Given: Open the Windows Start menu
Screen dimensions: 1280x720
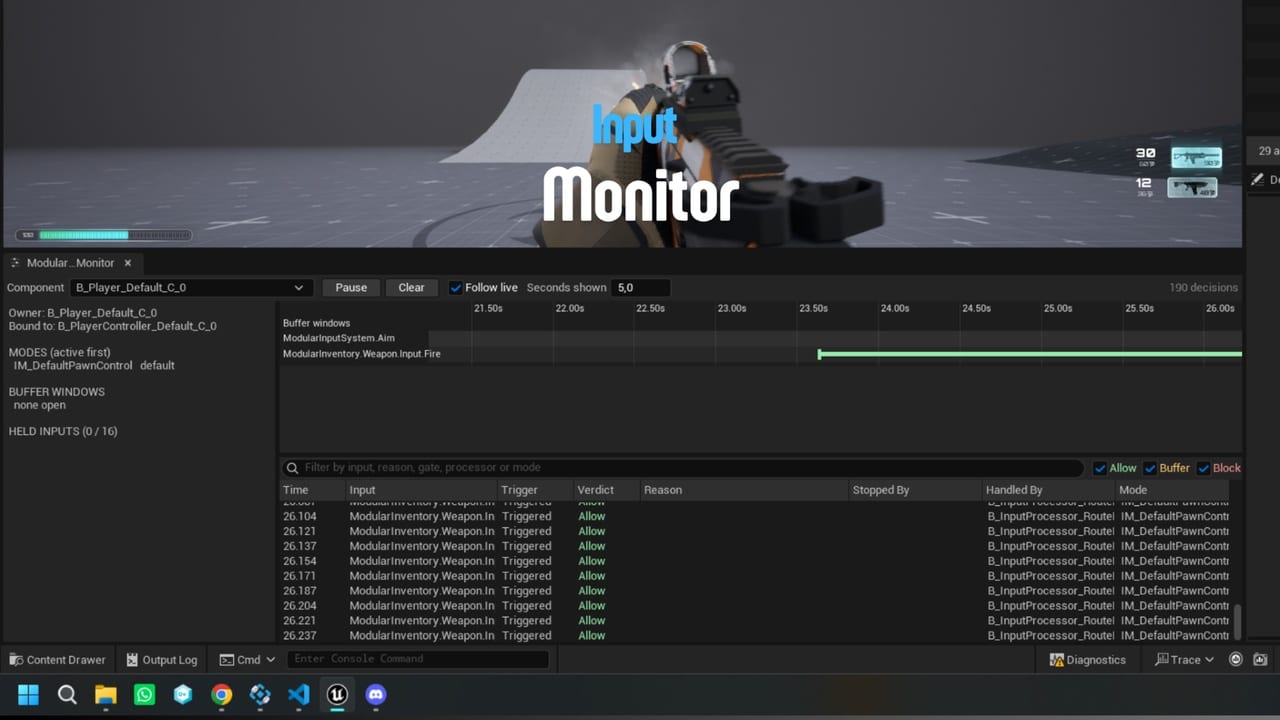Looking at the screenshot, I should pos(28,695).
